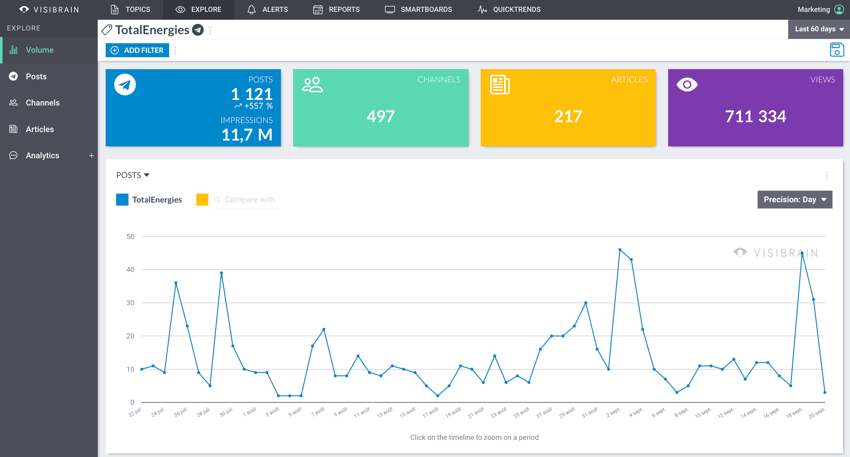
Task: Click the Smartboards screen icon
Action: point(390,10)
